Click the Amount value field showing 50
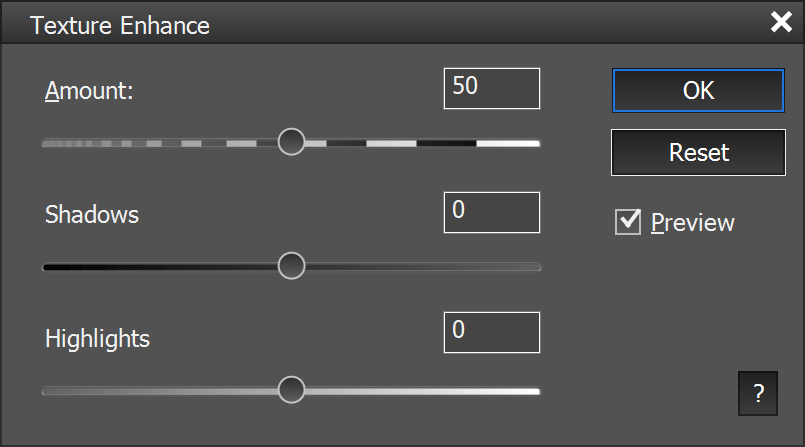Viewport: 805px width, 447px height. tap(491, 88)
